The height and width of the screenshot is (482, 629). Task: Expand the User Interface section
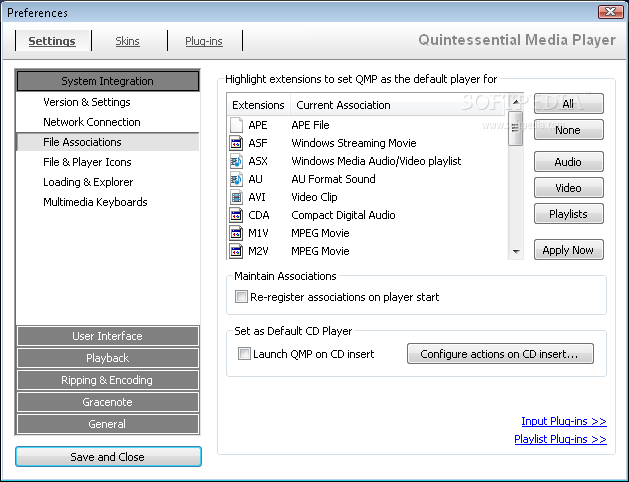[x=108, y=336]
